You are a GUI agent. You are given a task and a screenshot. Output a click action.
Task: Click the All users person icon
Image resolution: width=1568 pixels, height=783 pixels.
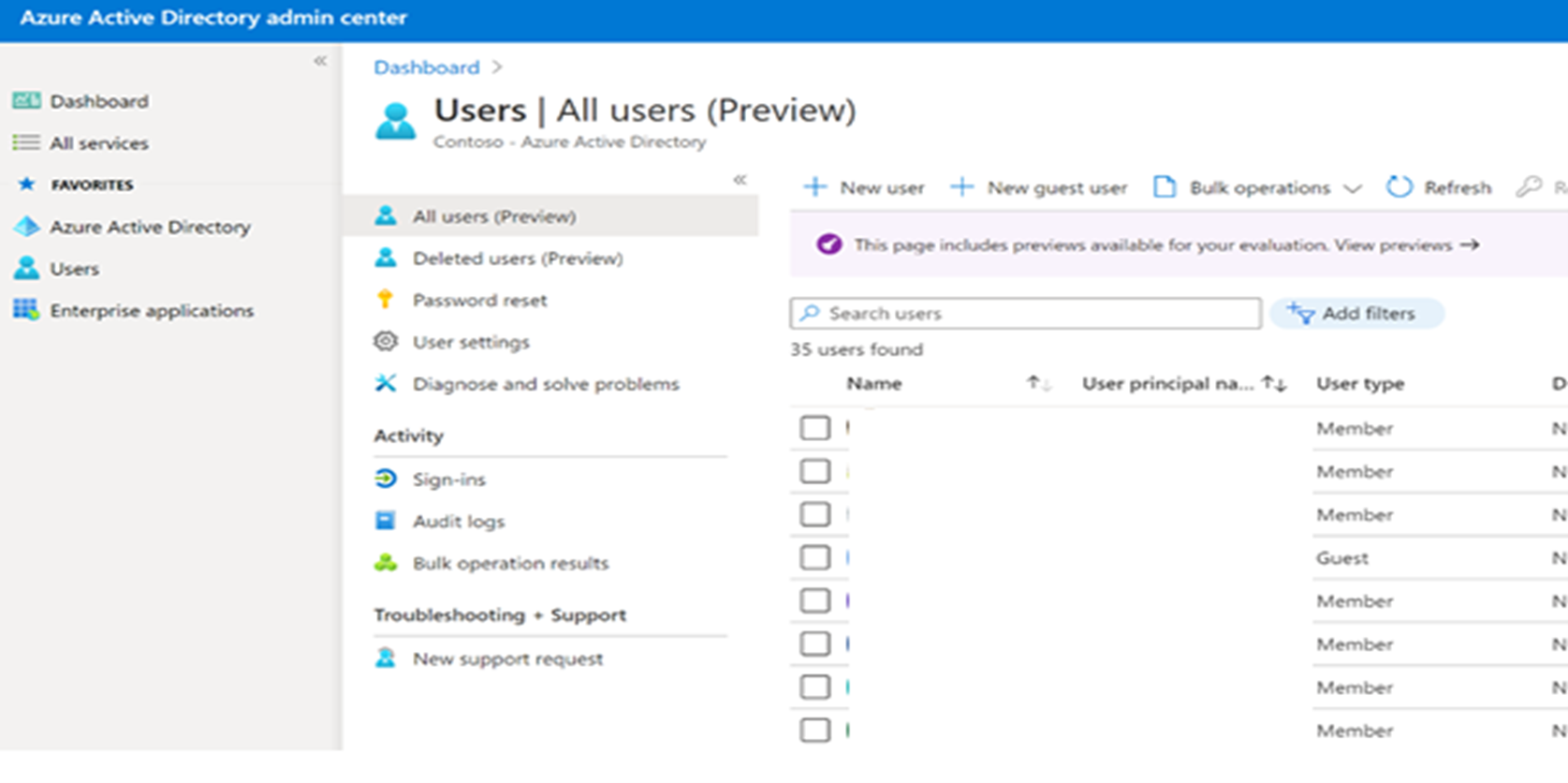[x=386, y=215]
